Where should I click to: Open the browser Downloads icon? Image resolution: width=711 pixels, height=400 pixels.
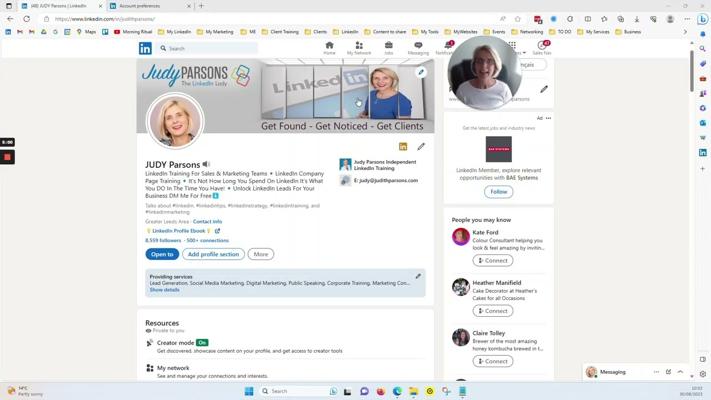pos(637,19)
